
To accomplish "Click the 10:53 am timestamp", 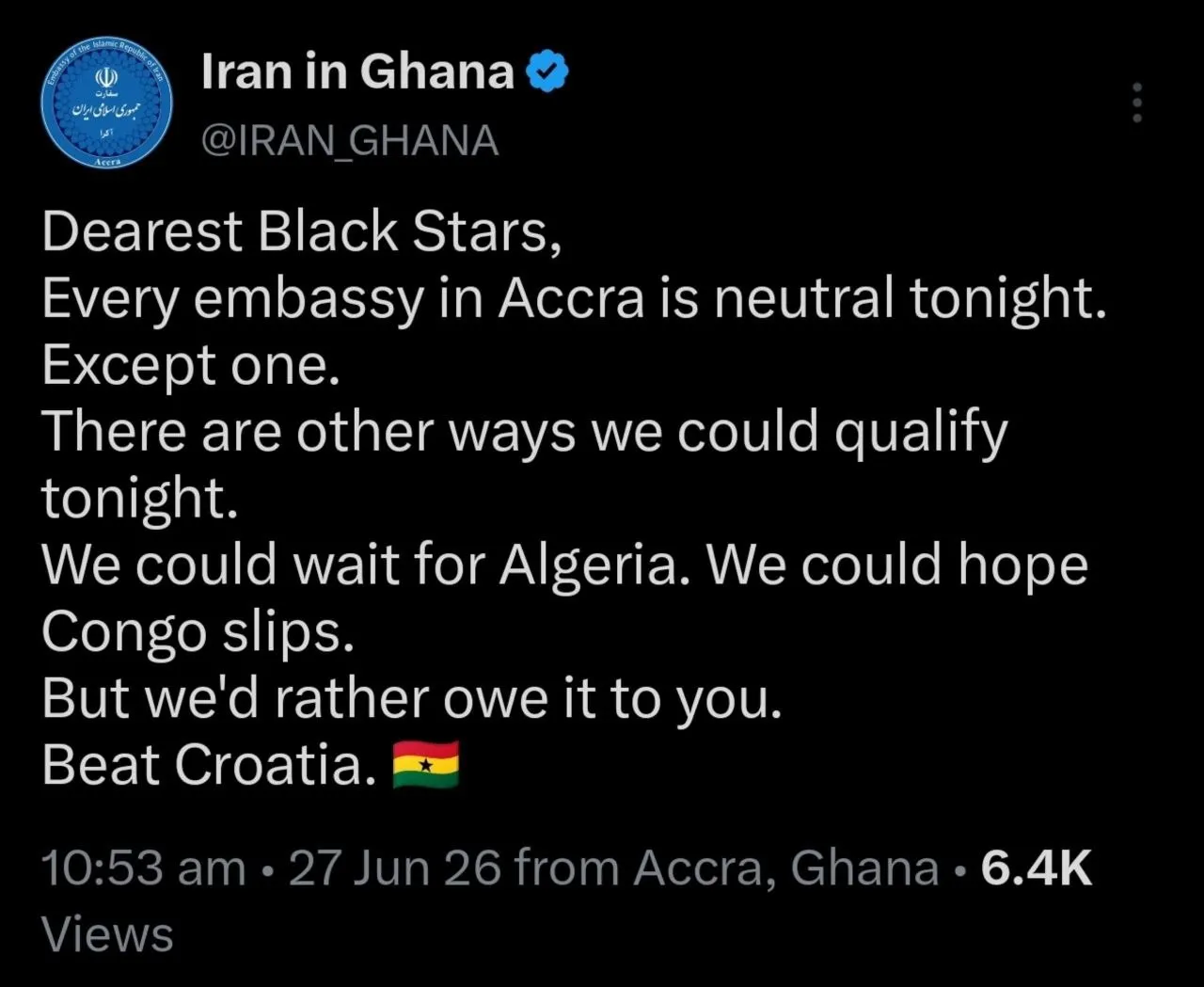I will 143,867.
